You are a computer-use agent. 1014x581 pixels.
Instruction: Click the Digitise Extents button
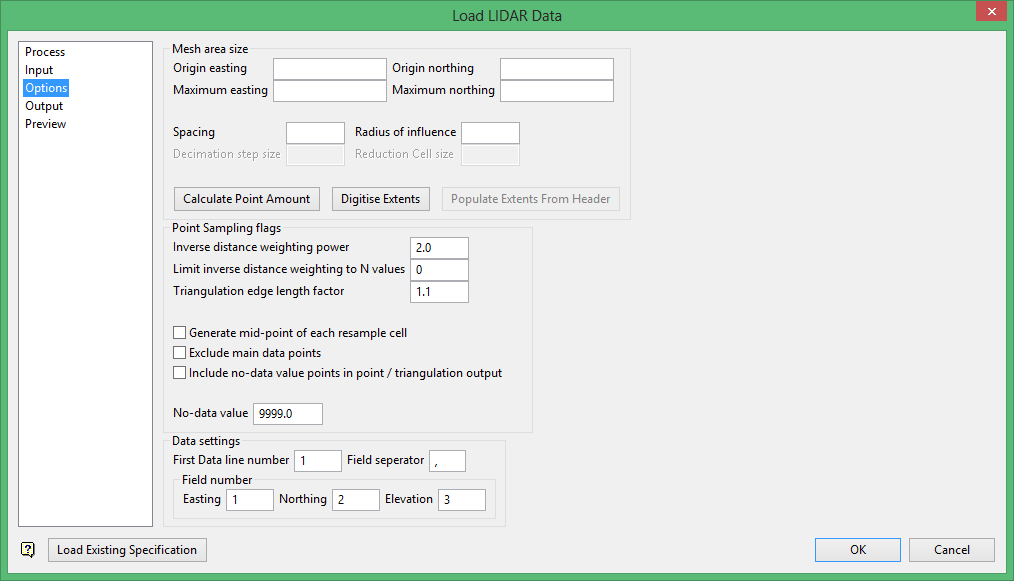point(380,199)
